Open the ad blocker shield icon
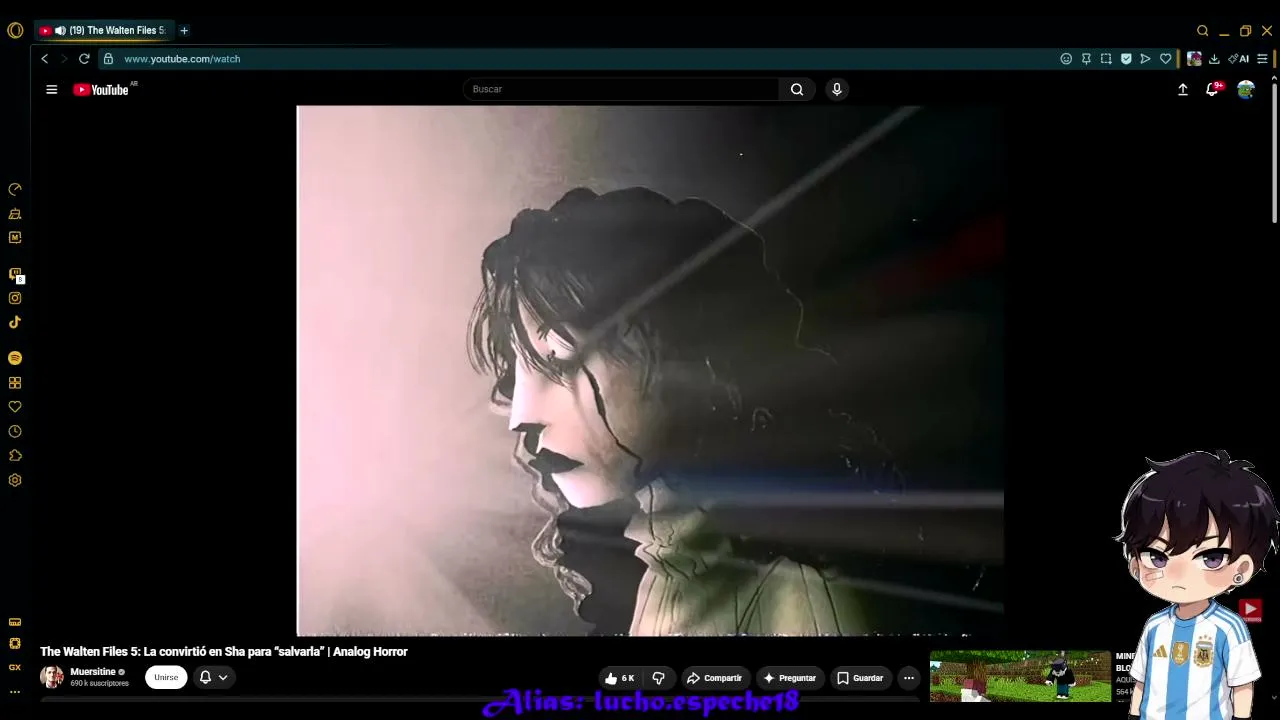Viewport: 1280px width, 720px height. pos(1126,59)
